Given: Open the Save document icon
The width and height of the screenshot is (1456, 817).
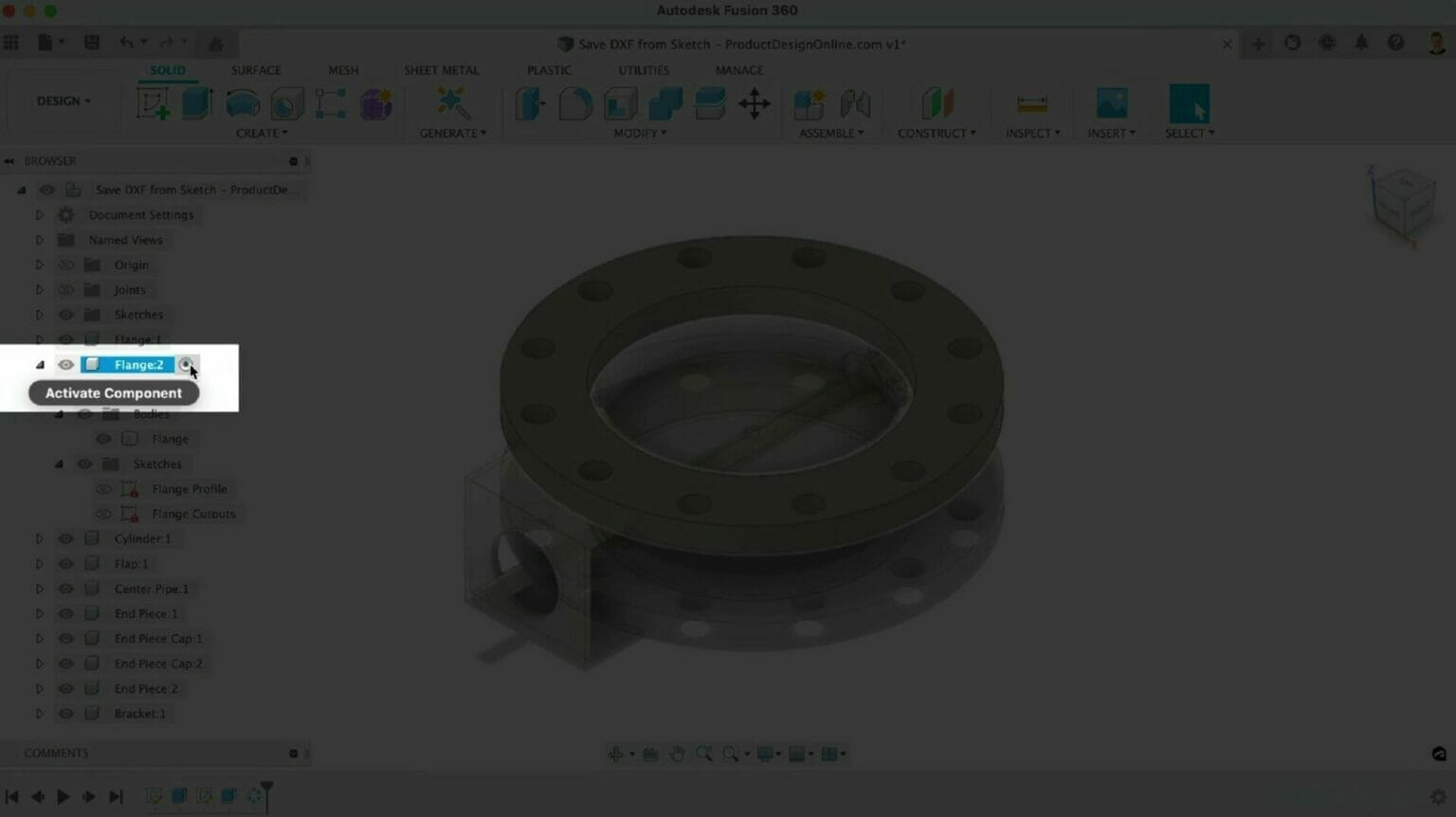Looking at the screenshot, I should point(92,42).
